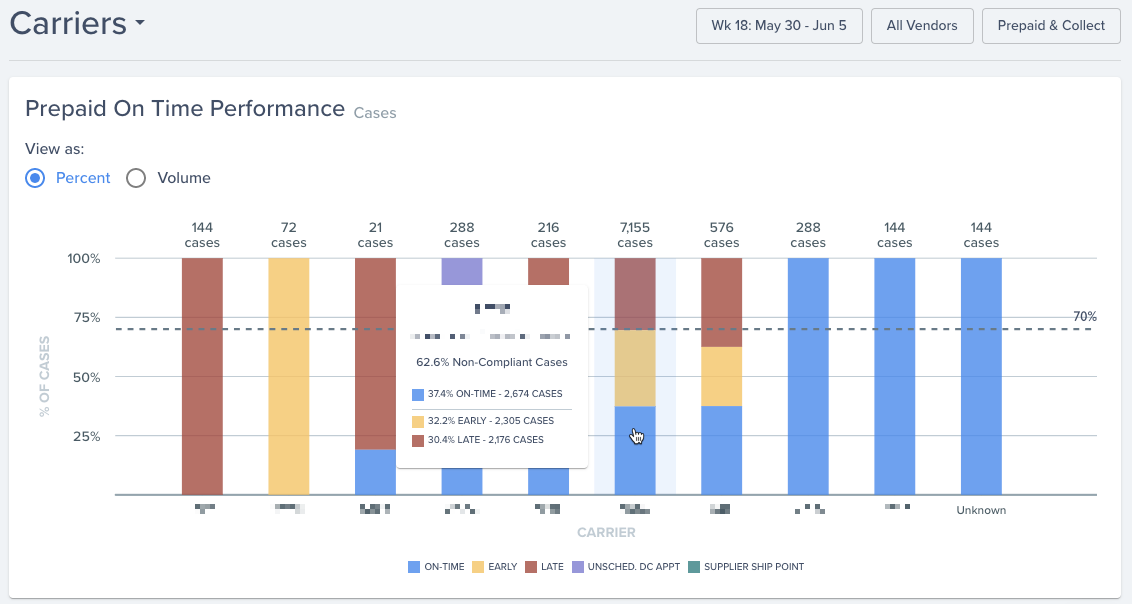Open the Carriers title dropdown arrow
This screenshot has height=604, width=1132.
click(x=139, y=23)
